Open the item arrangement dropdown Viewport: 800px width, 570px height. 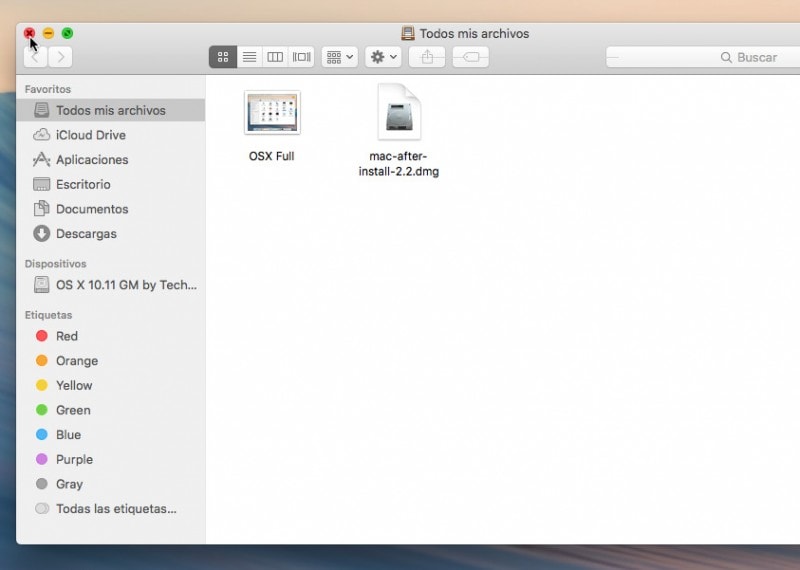(x=340, y=57)
